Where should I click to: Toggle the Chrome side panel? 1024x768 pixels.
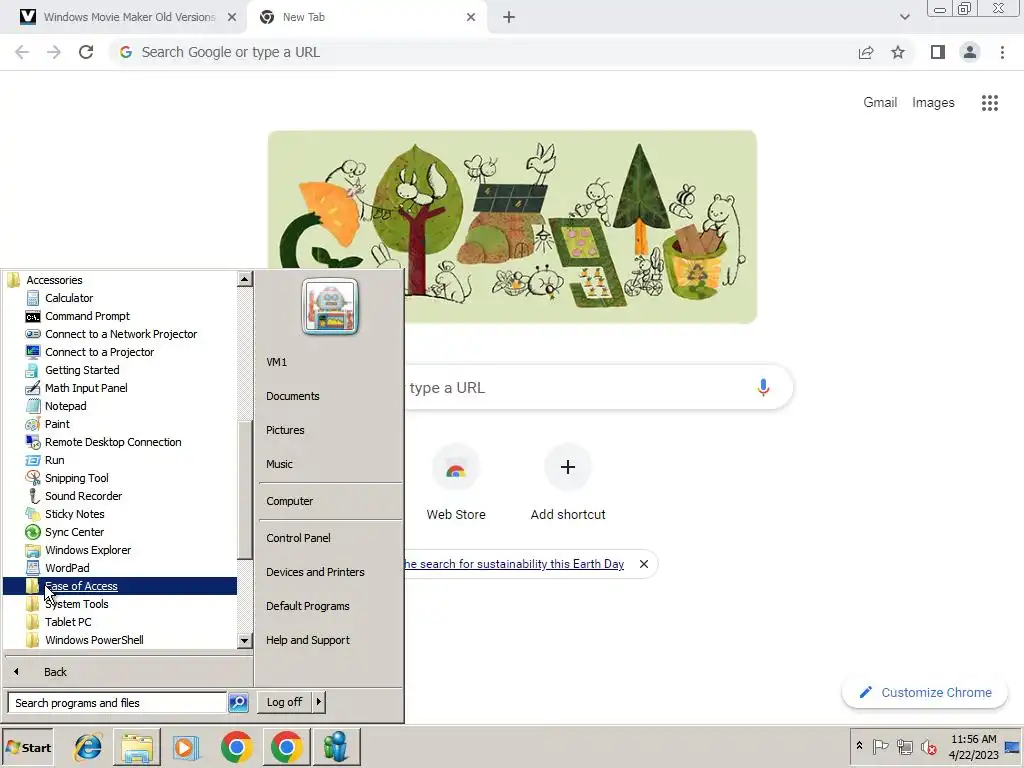tap(938, 52)
